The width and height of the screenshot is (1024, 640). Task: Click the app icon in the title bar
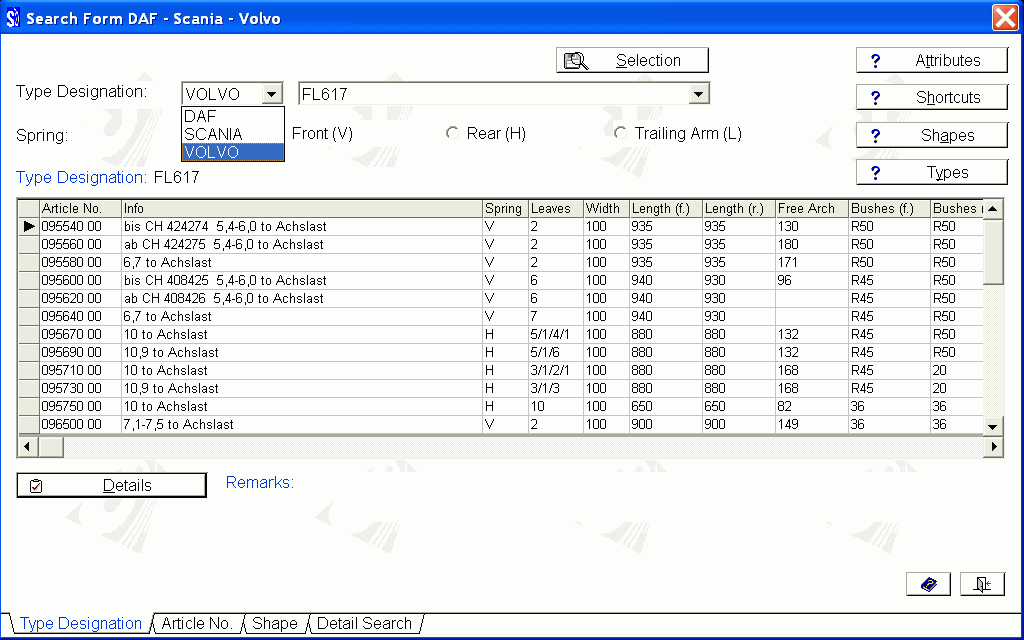click(x=12, y=18)
